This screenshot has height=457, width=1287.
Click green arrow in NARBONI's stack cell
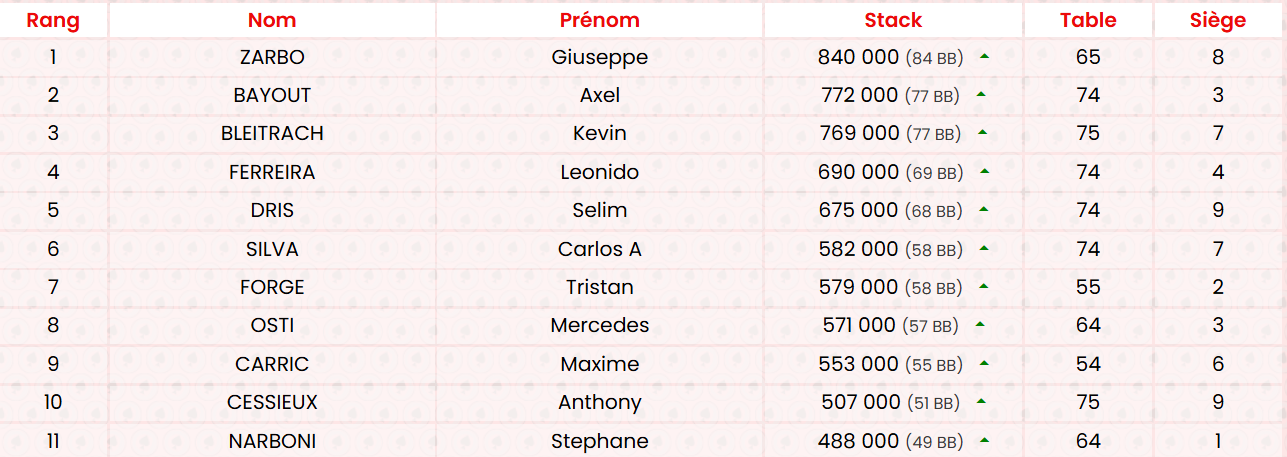coord(985,440)
